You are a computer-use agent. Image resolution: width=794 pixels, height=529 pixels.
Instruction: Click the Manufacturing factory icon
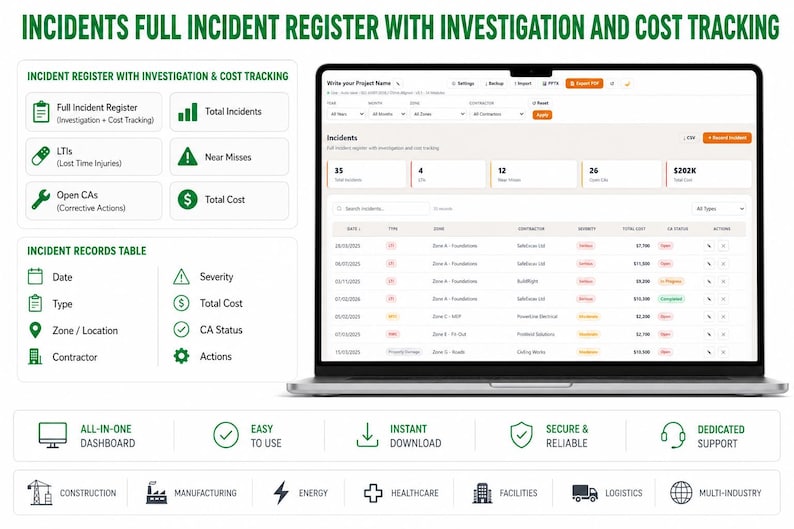pyautogui.click(x=156, y=493)
